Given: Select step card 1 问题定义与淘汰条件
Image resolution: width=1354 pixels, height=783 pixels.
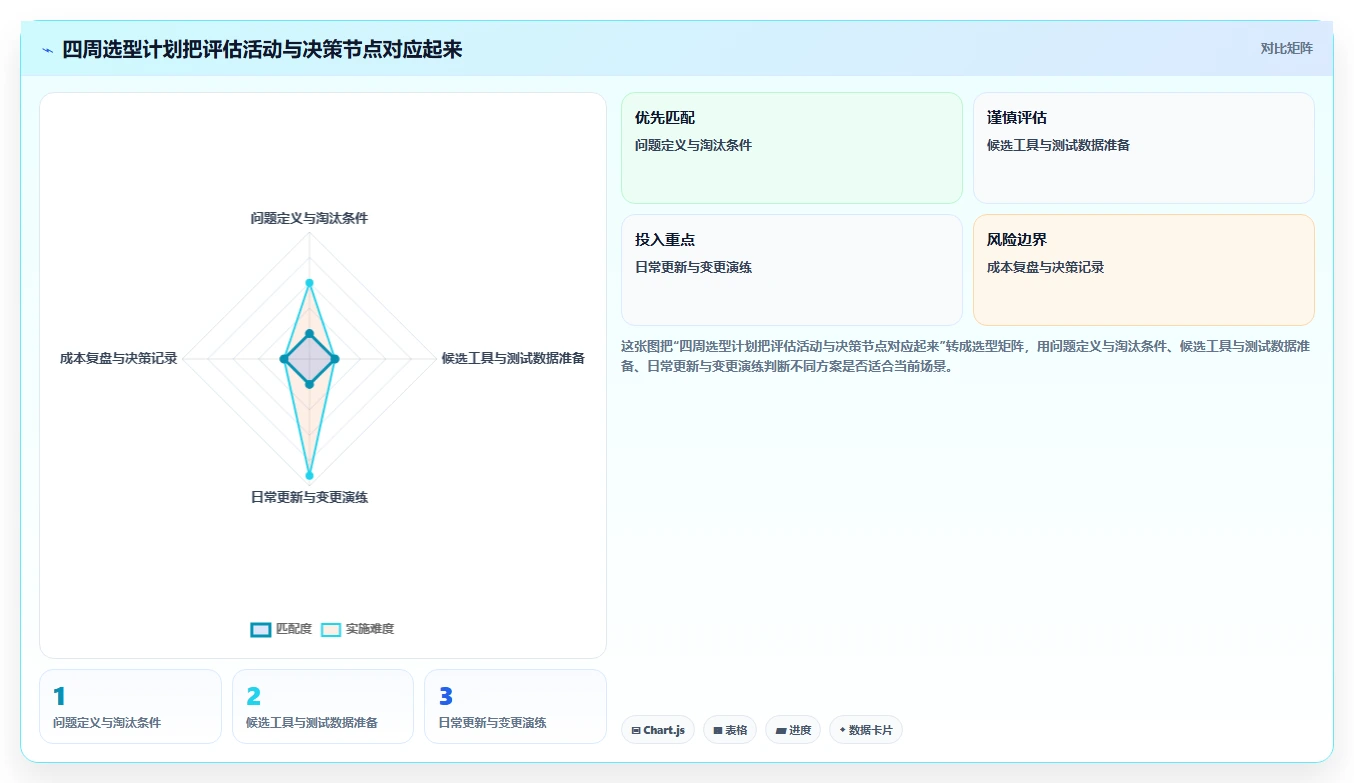Looking at the screenshot, I should point(130,706).
